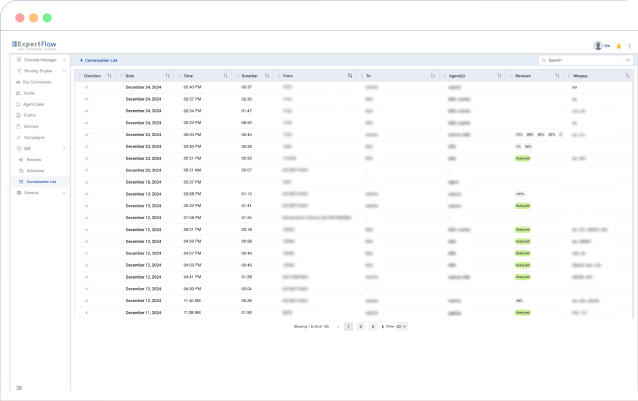Expand the Routing Engine chevron
Screen dimensions: 638x401
(64, 71)
